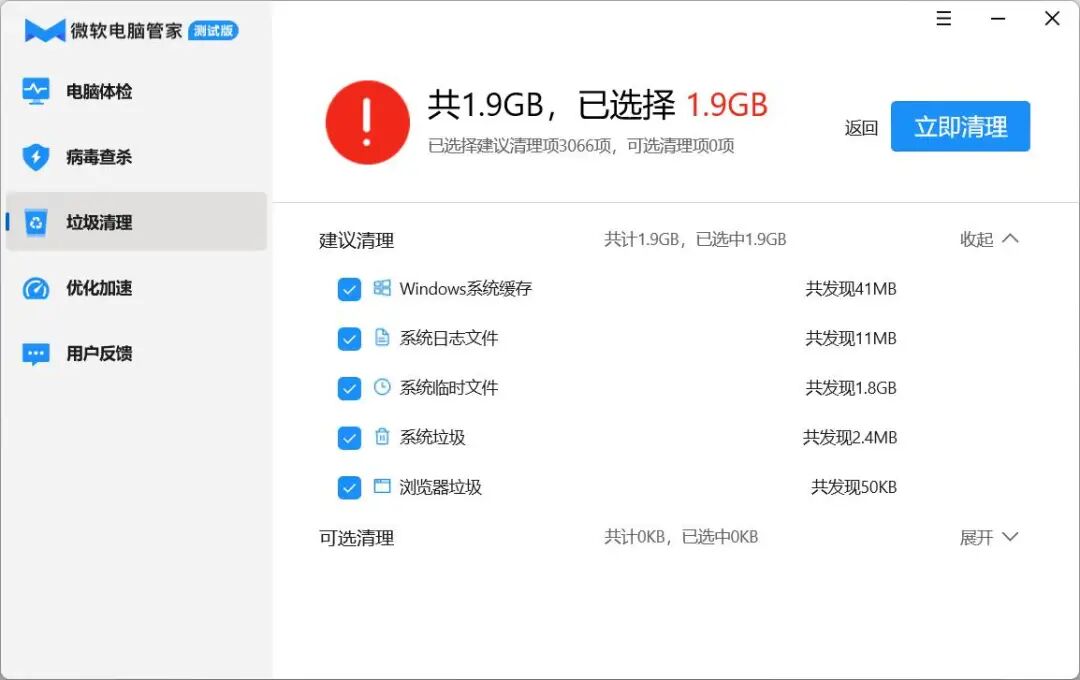
Task: Open the hamburger menu at top right
Action: tap(943, 18)
